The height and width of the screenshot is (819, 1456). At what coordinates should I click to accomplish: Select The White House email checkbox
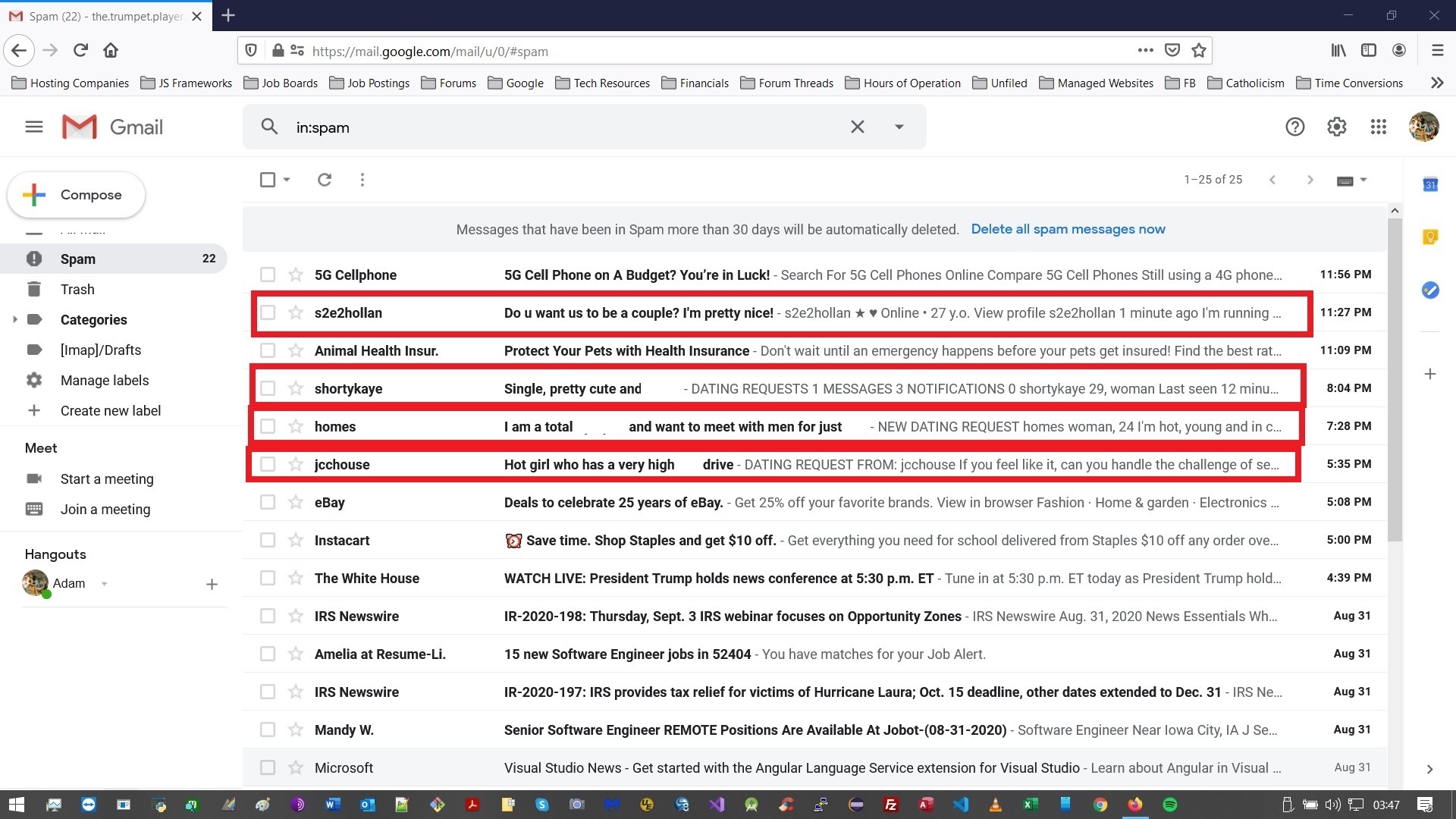(267, 578)
